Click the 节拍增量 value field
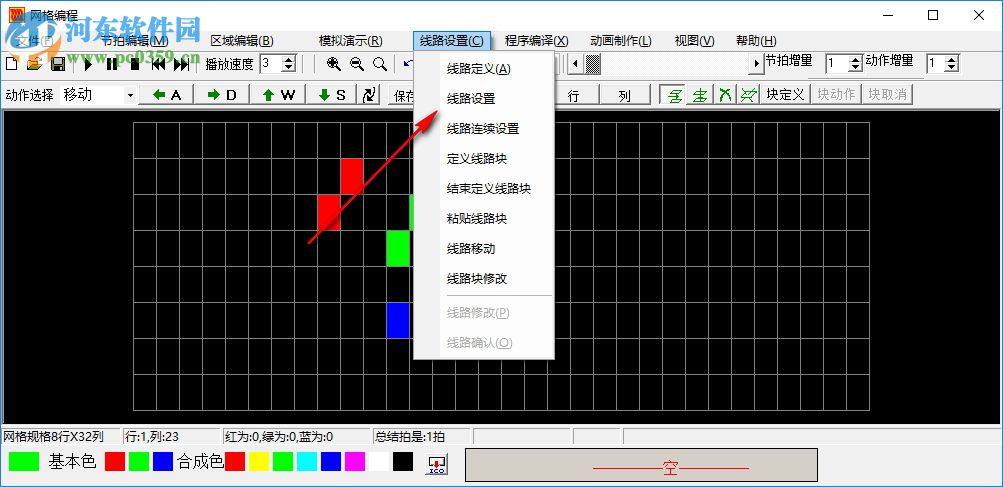The image size is (1003, 487). (837, 63)
